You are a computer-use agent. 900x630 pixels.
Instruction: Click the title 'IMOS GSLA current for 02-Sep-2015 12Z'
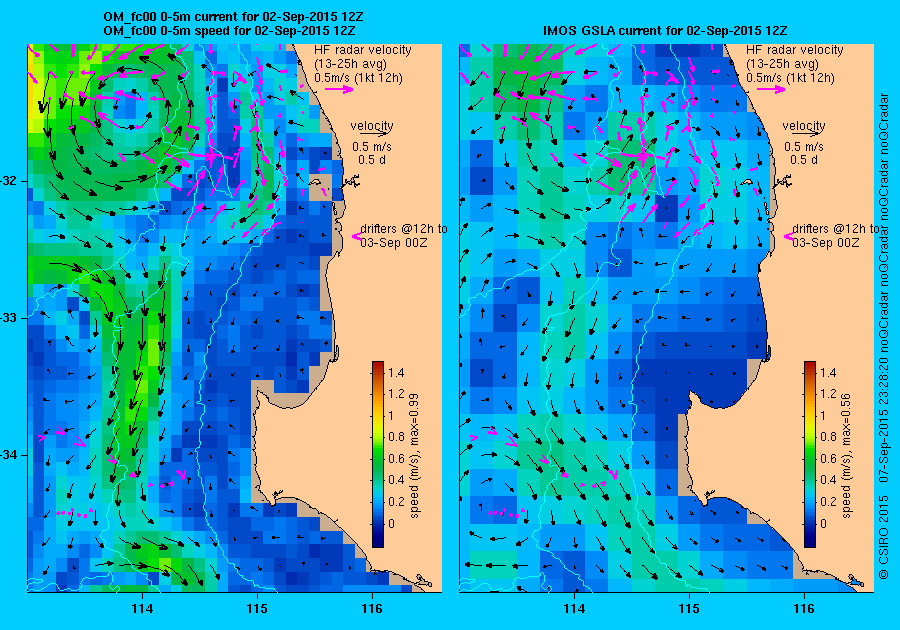(665, 30)
